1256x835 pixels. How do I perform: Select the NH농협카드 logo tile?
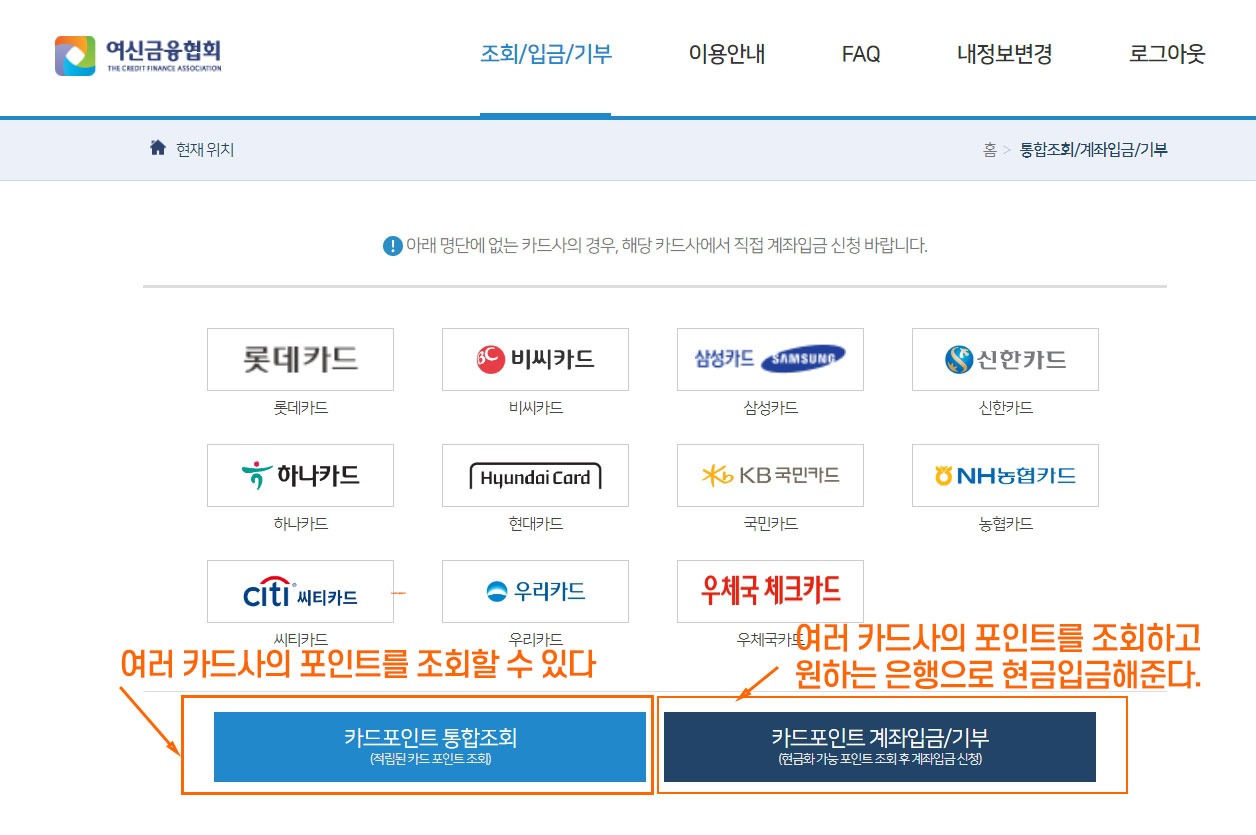click(1005, 475)
